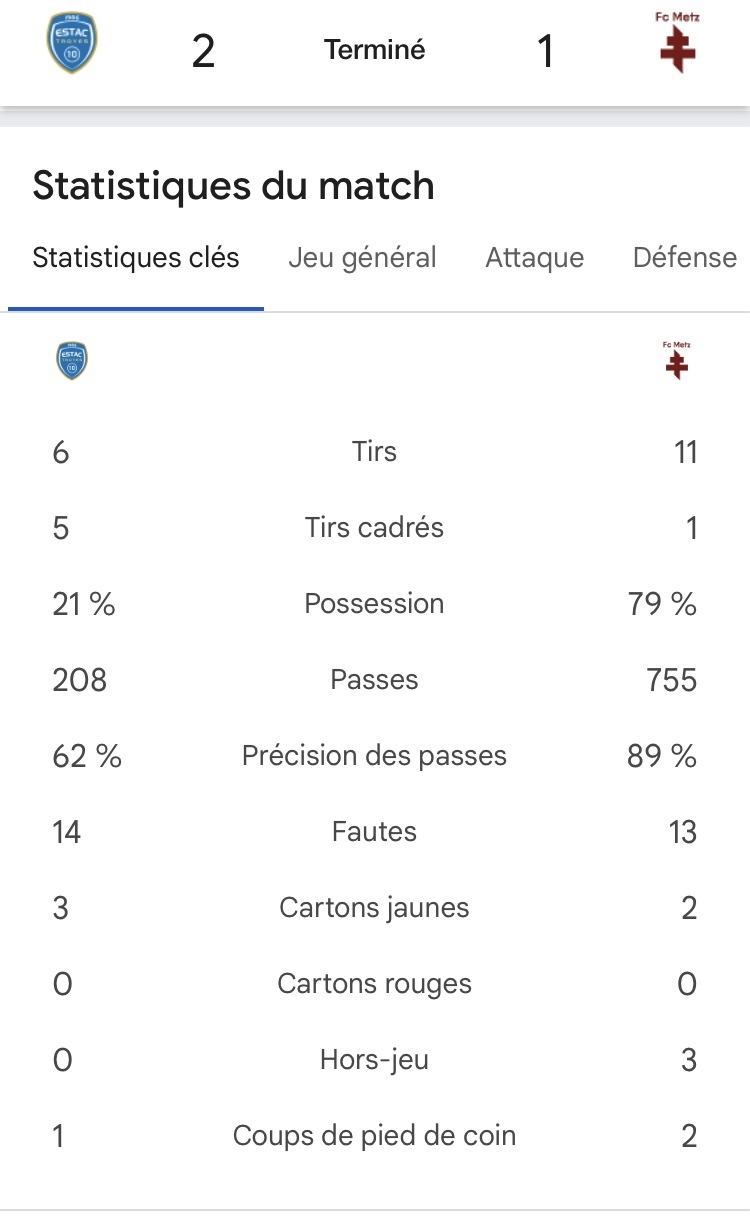
Task: Select the small ESTAC crest above statistics column
Action: (72, 361)
